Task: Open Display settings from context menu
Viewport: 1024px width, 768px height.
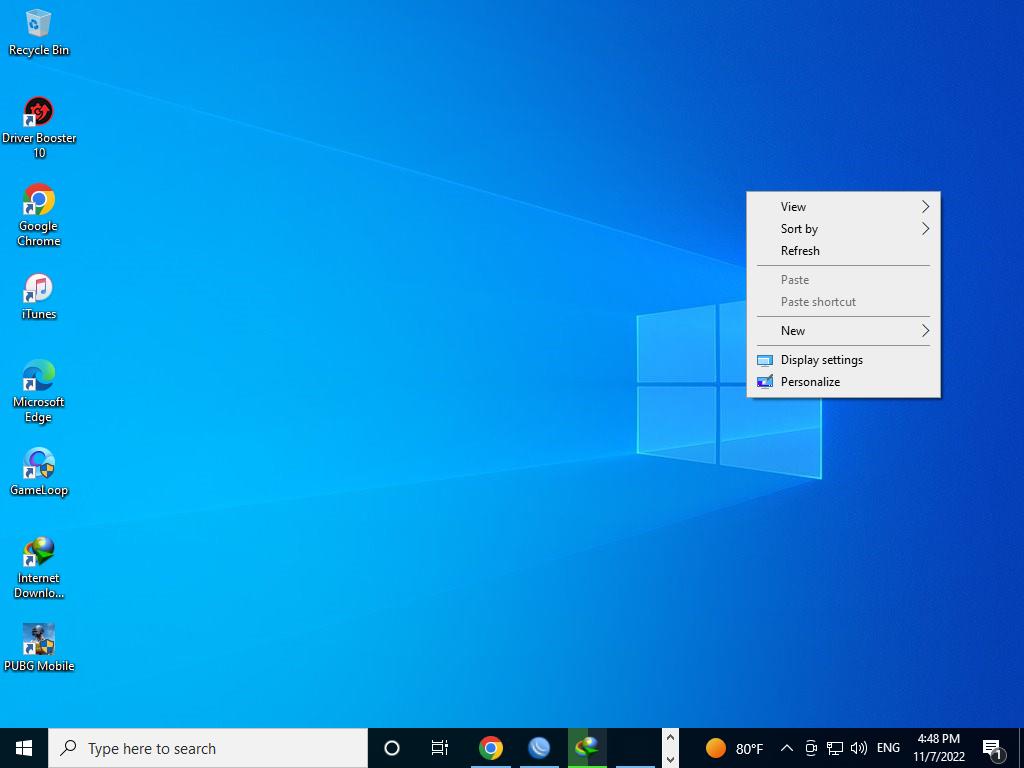Action: pos(821,360)
